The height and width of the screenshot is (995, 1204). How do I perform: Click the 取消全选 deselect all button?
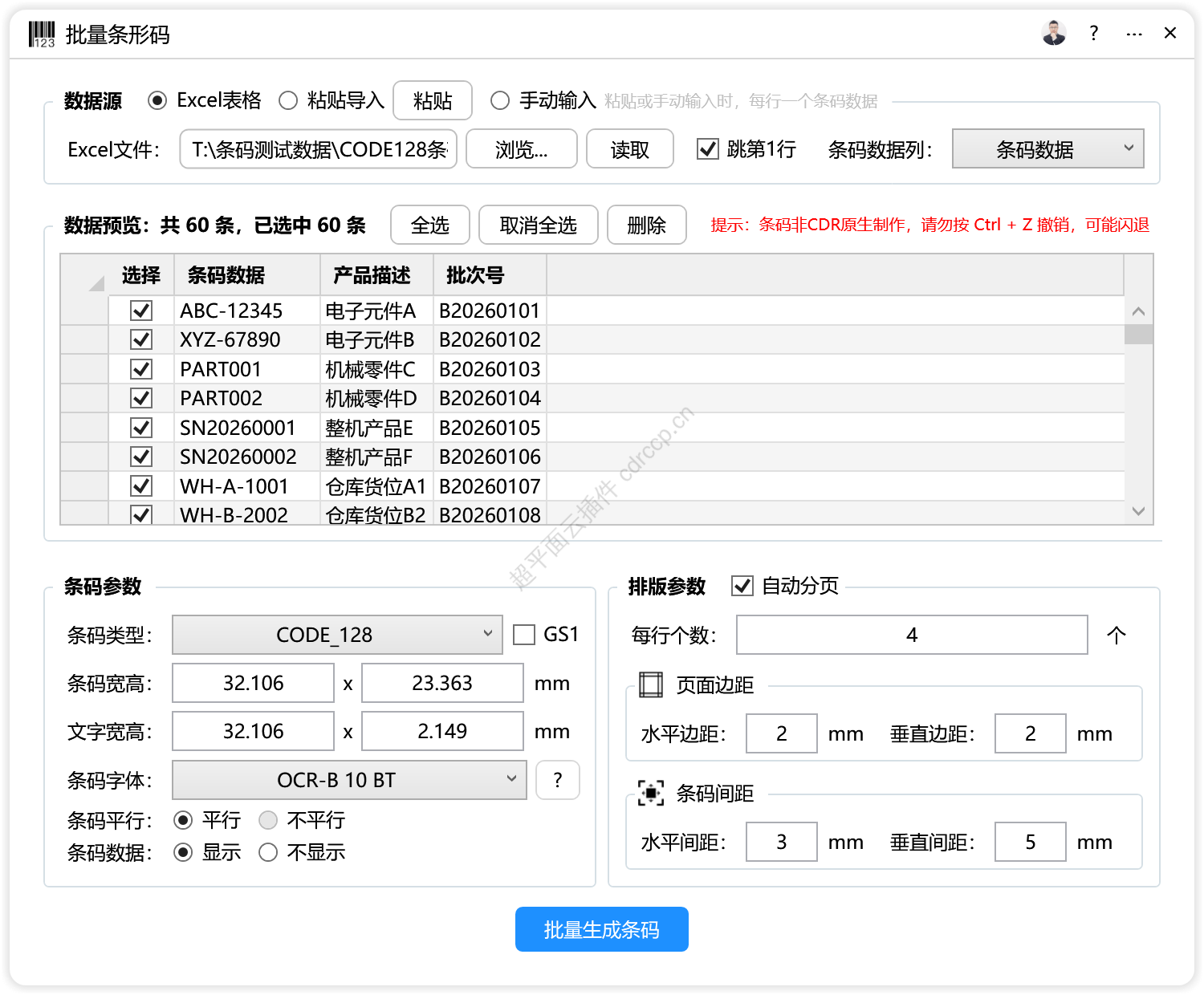539,225
